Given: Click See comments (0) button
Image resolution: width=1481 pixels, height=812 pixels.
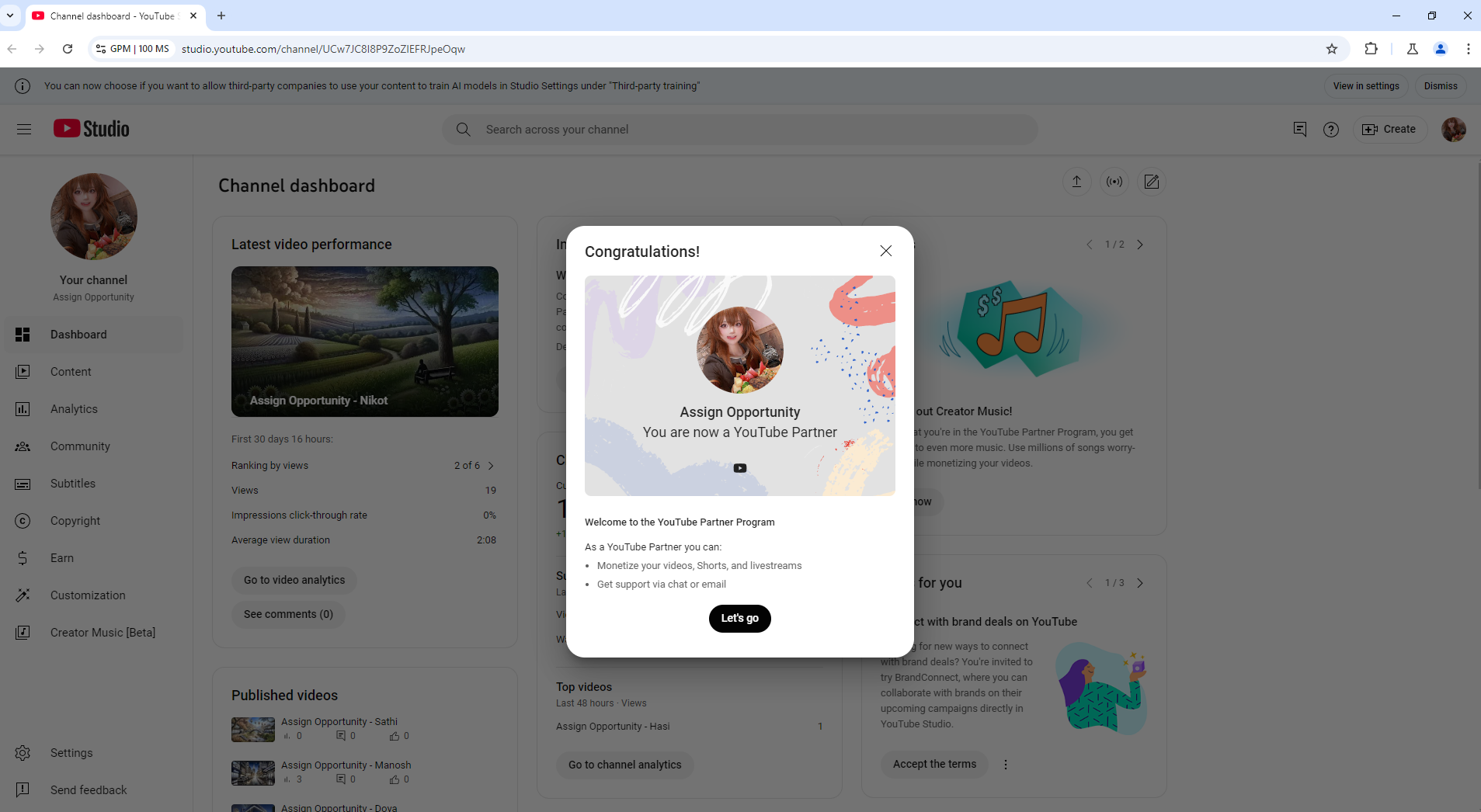Looking at the screenshot, I should tap(288, 614).
